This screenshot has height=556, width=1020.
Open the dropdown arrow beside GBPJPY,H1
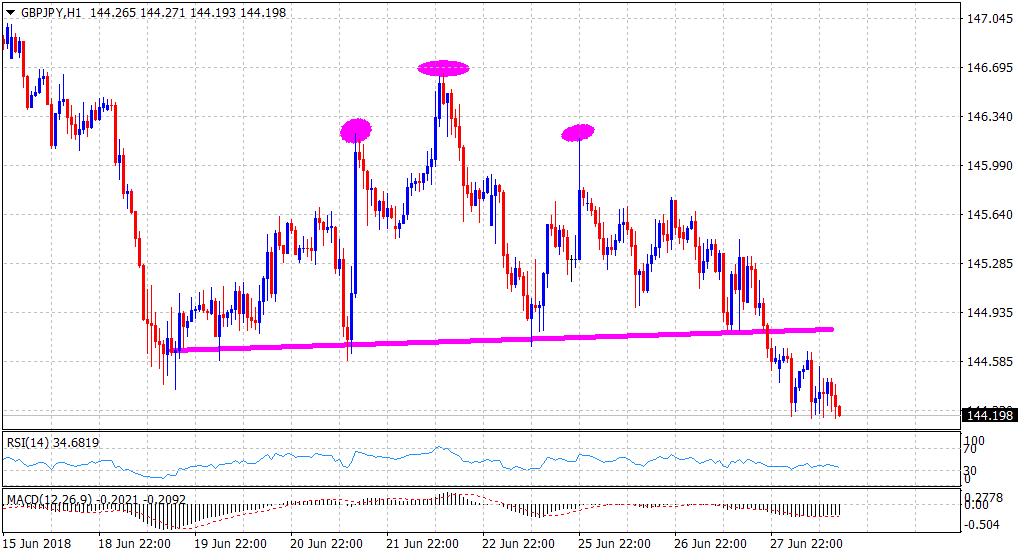click(x=11, y=14)
